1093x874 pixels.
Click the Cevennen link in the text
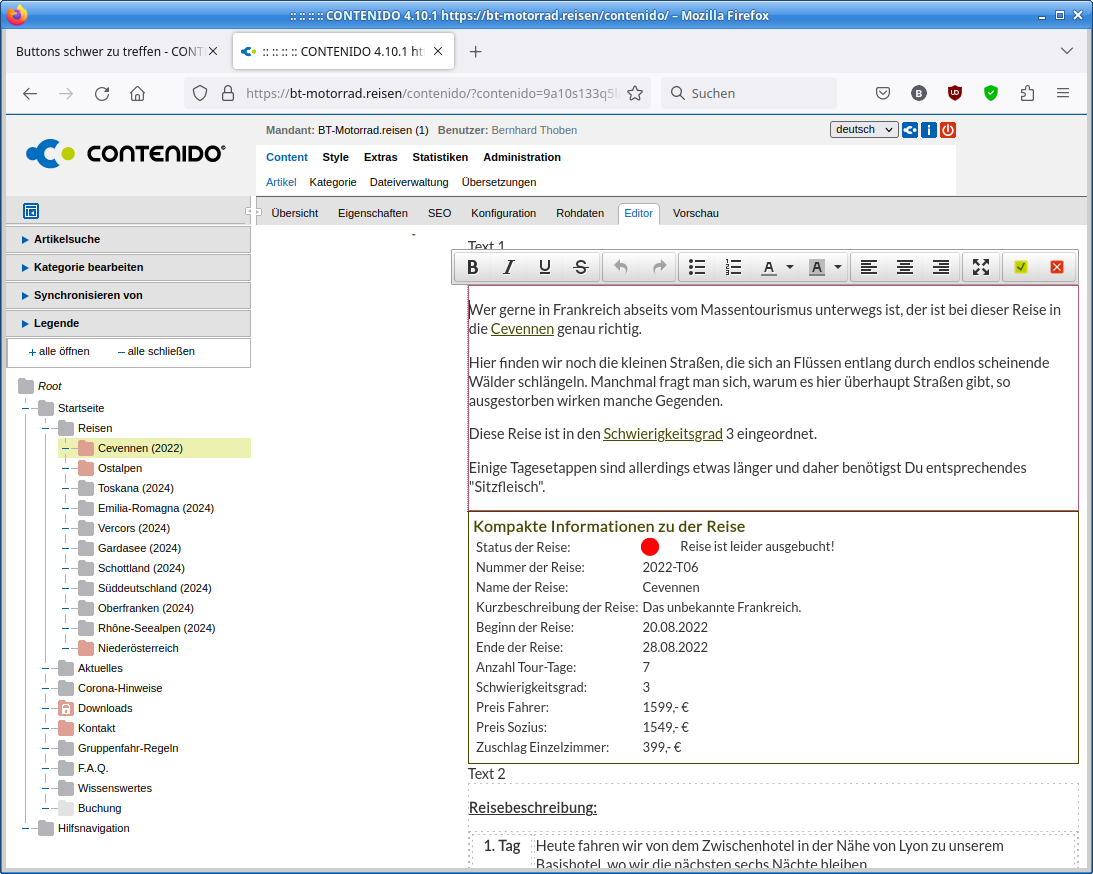tap(522, 329)
